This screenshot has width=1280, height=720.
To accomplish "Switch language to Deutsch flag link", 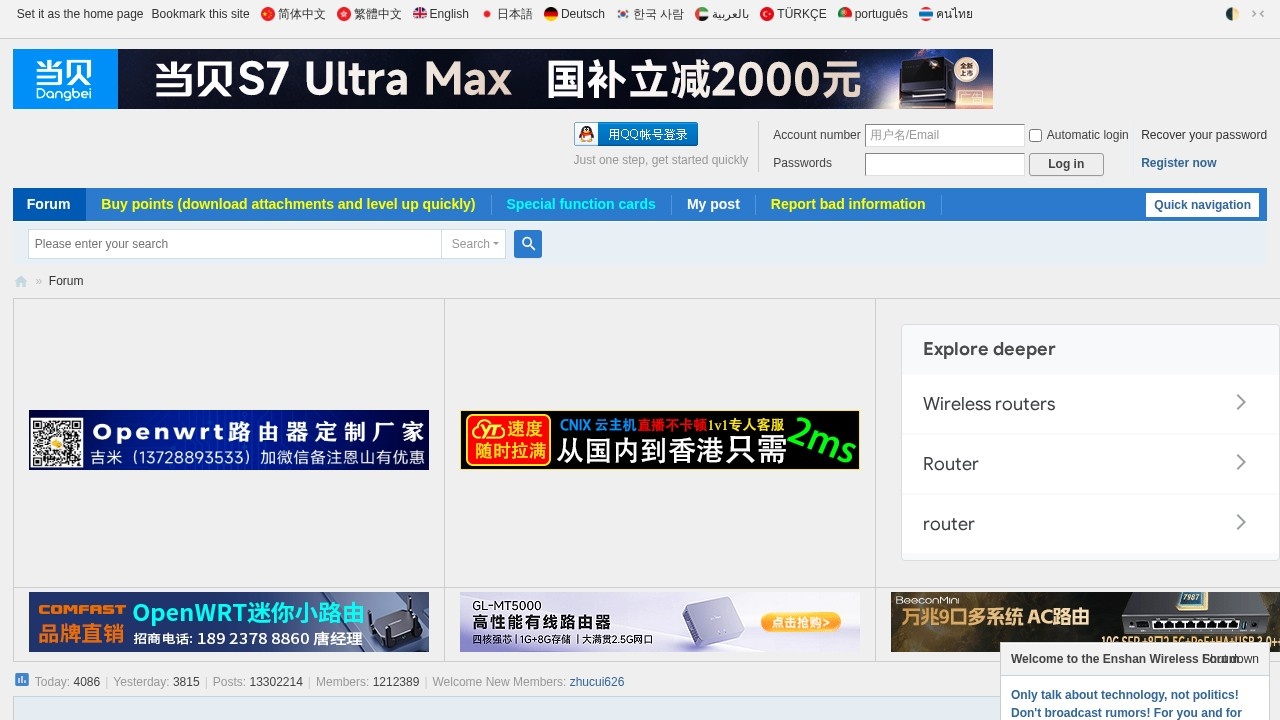I will (574, 14).
